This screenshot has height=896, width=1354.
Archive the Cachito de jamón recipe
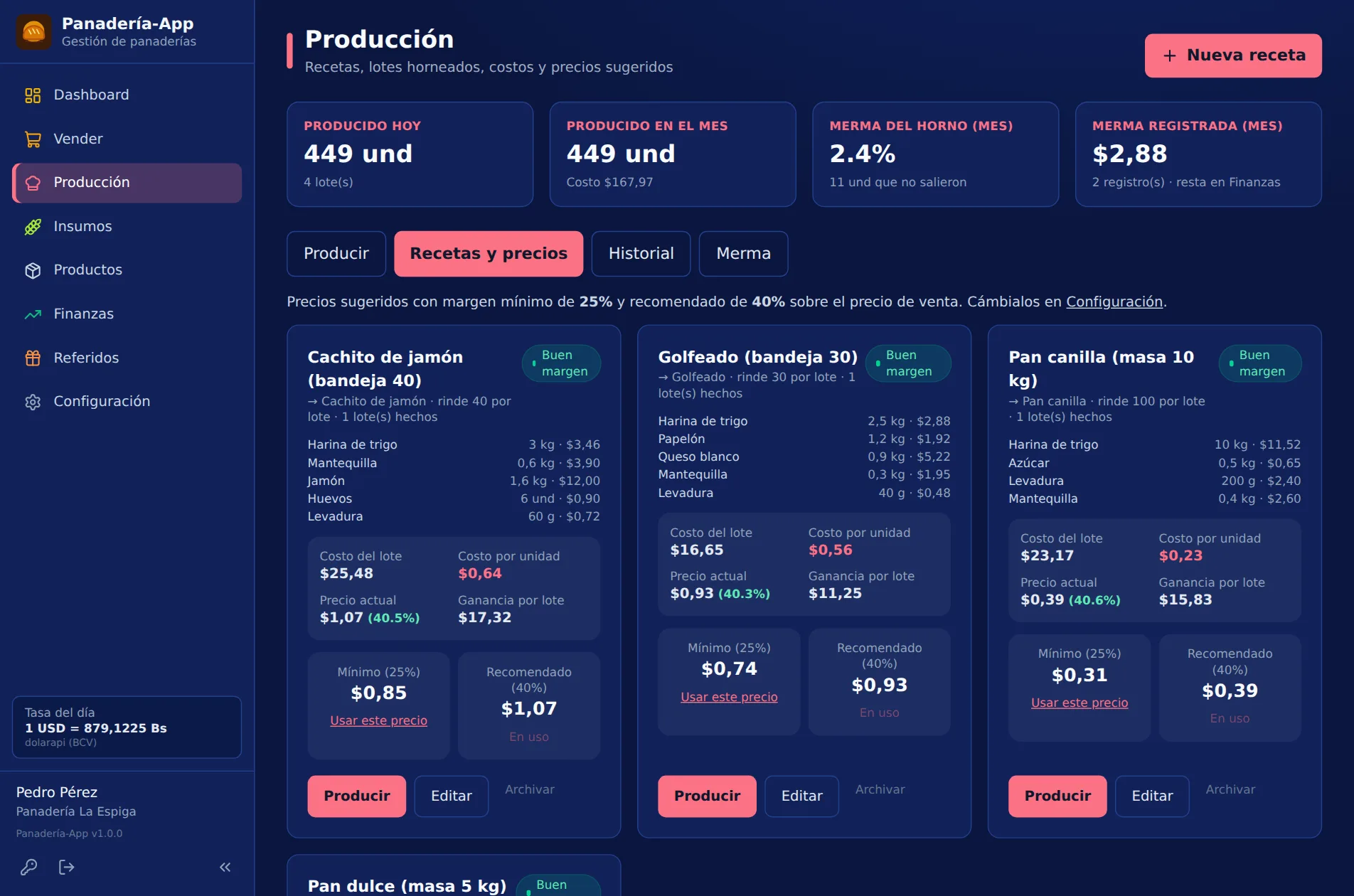(530, 789)
